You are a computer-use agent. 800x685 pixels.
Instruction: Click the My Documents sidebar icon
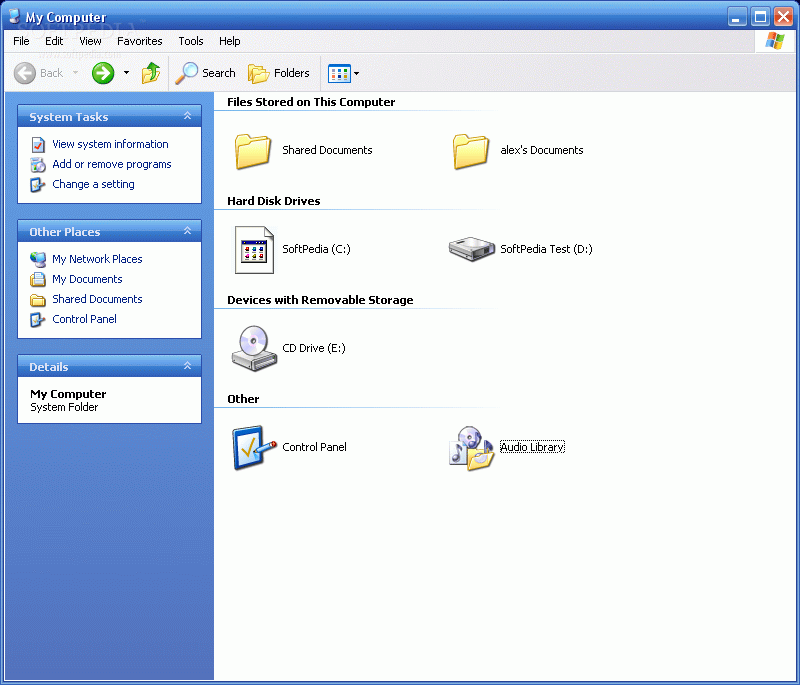coord(38,280)
